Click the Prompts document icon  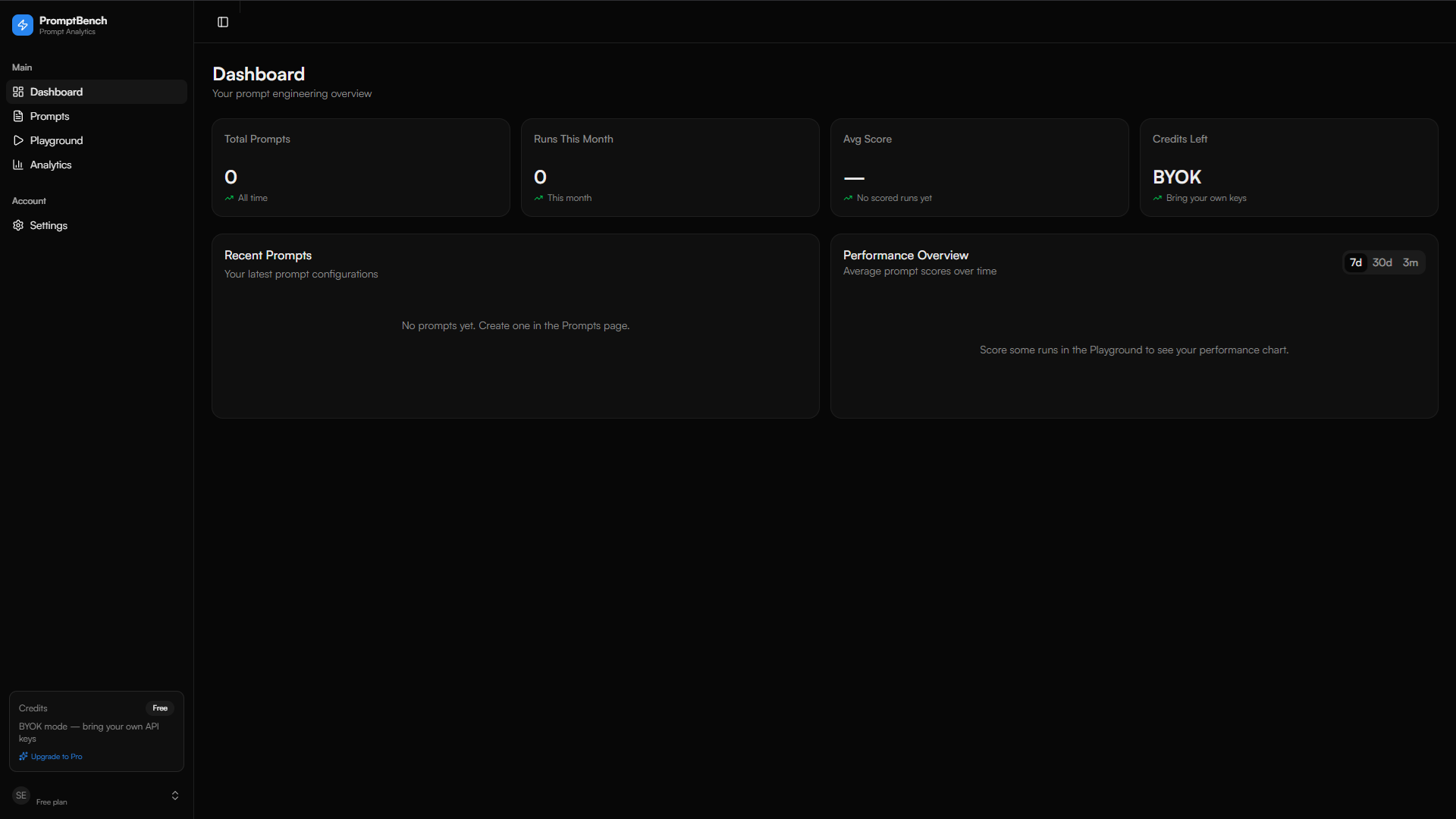point(18,116)
